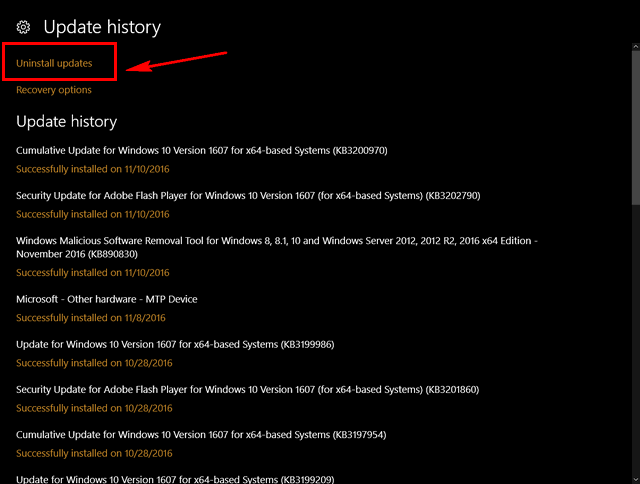
Task: Open the Uninstall updates link
Action: (54, 63)
